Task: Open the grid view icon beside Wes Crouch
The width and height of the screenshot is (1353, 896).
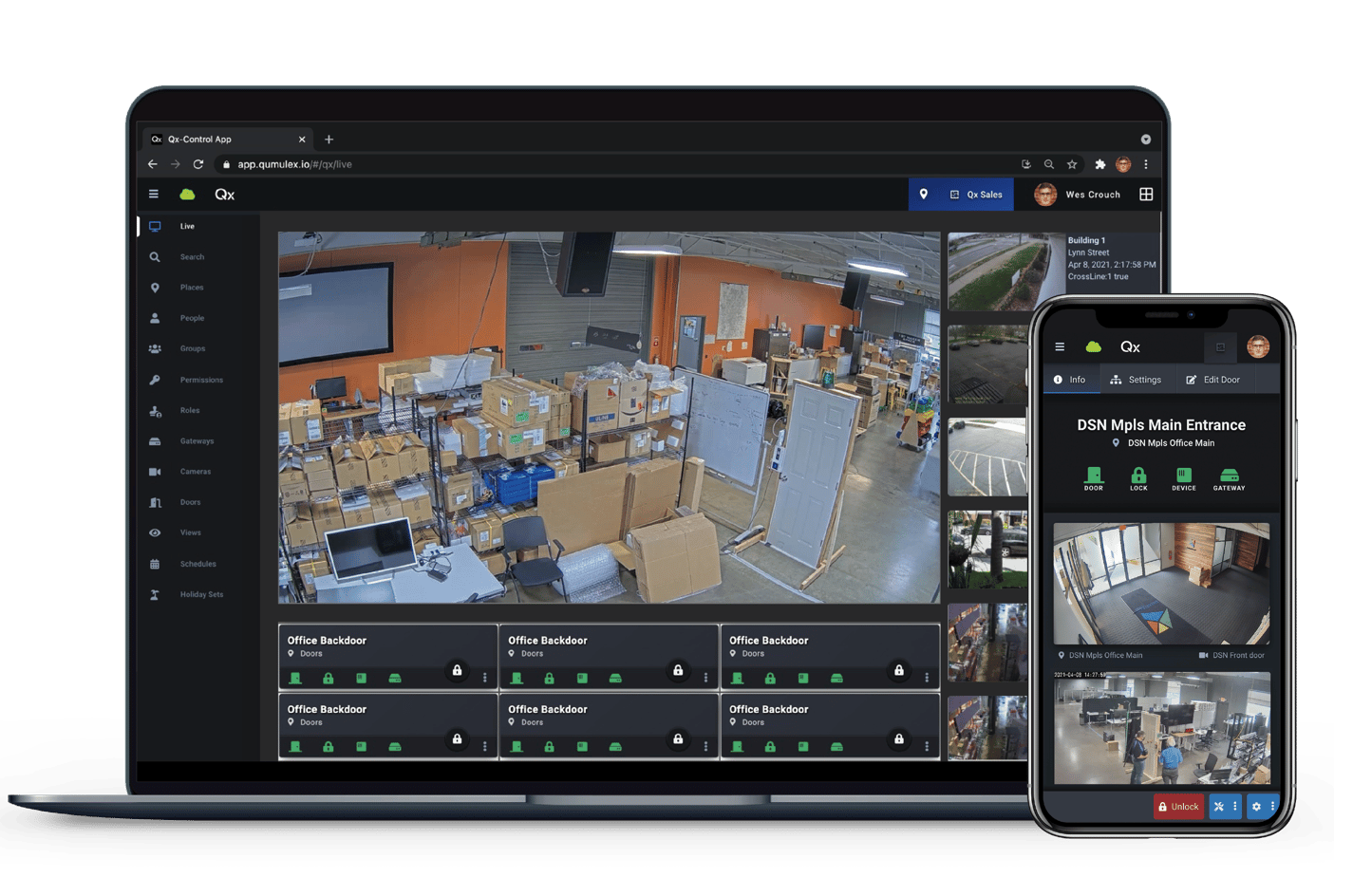Action: point(1146,194)
